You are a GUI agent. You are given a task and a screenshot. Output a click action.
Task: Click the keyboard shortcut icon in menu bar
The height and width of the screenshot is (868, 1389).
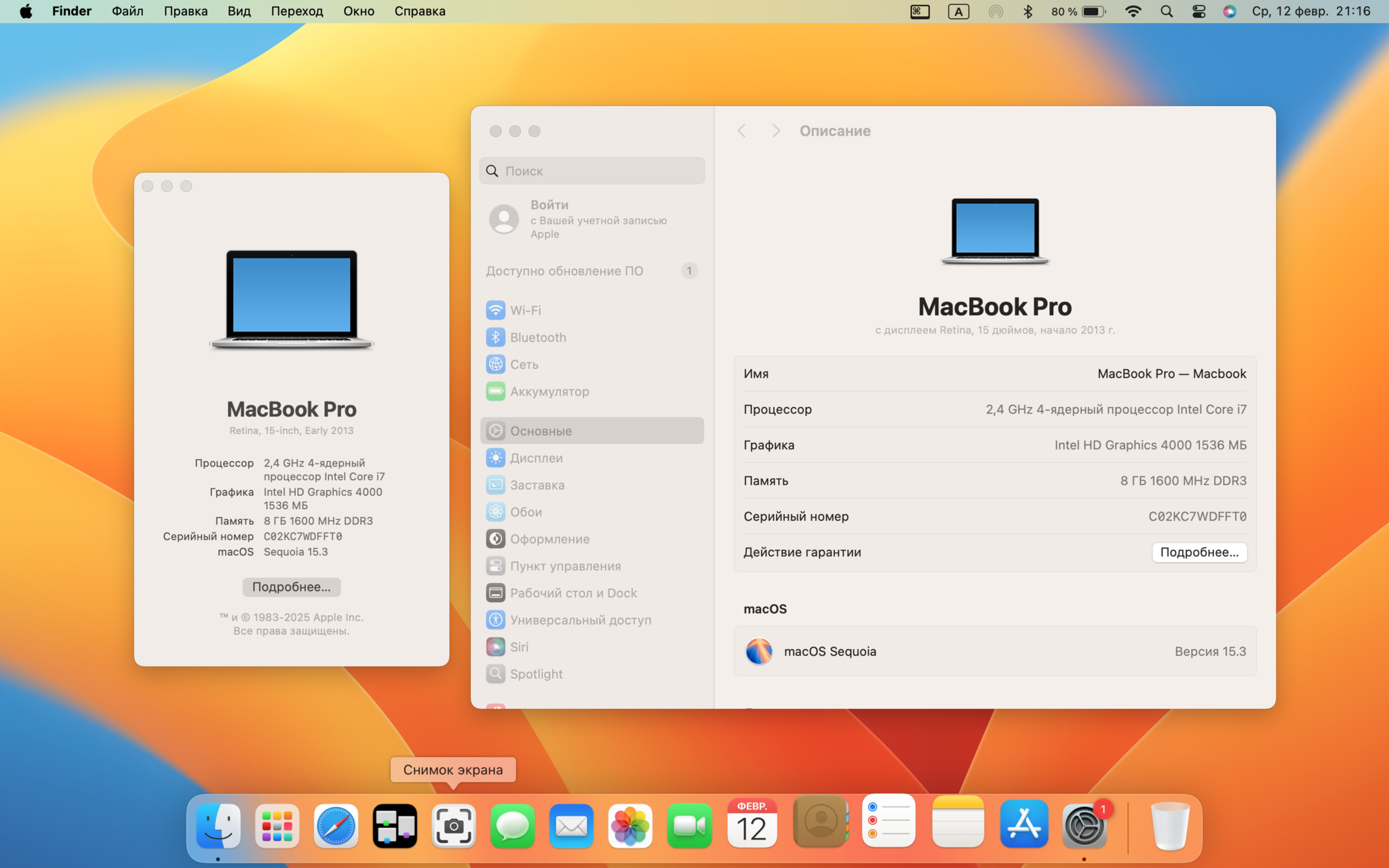pos(920,12)
